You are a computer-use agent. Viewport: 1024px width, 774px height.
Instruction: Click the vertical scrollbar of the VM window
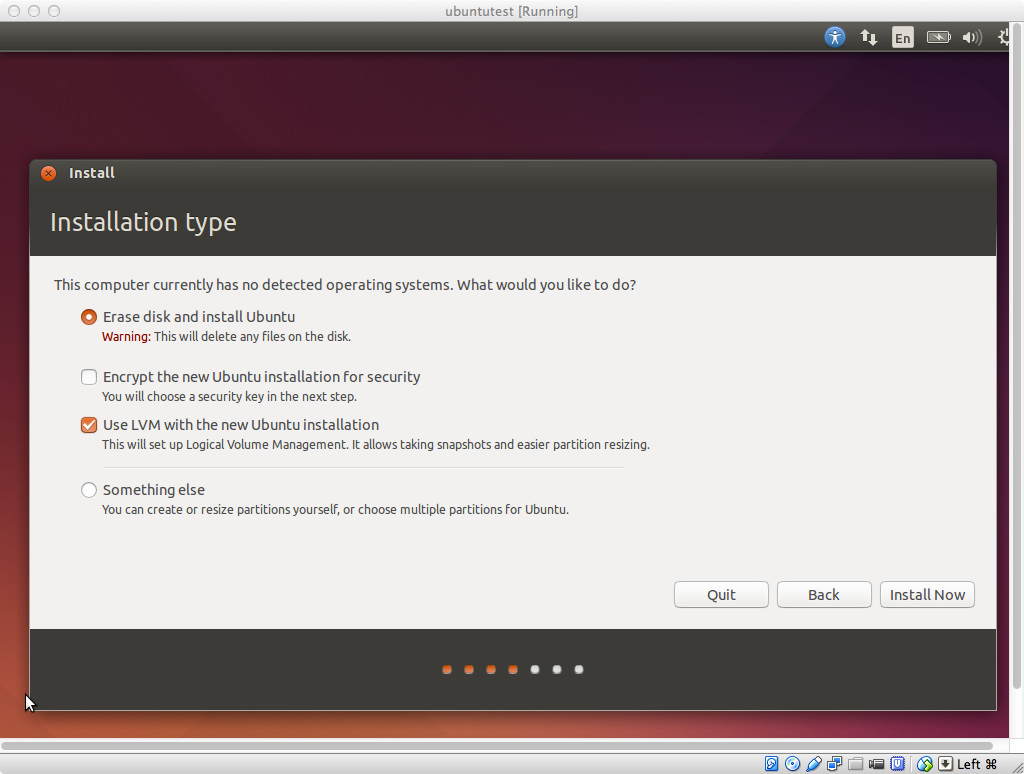1016,356
